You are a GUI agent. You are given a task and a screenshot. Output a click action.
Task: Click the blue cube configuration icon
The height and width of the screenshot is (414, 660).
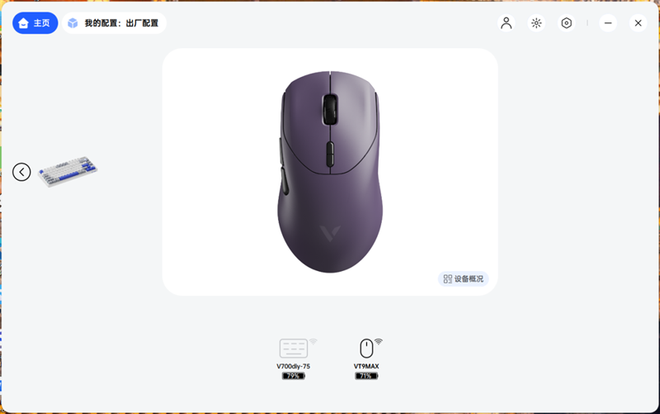(73, 23)
